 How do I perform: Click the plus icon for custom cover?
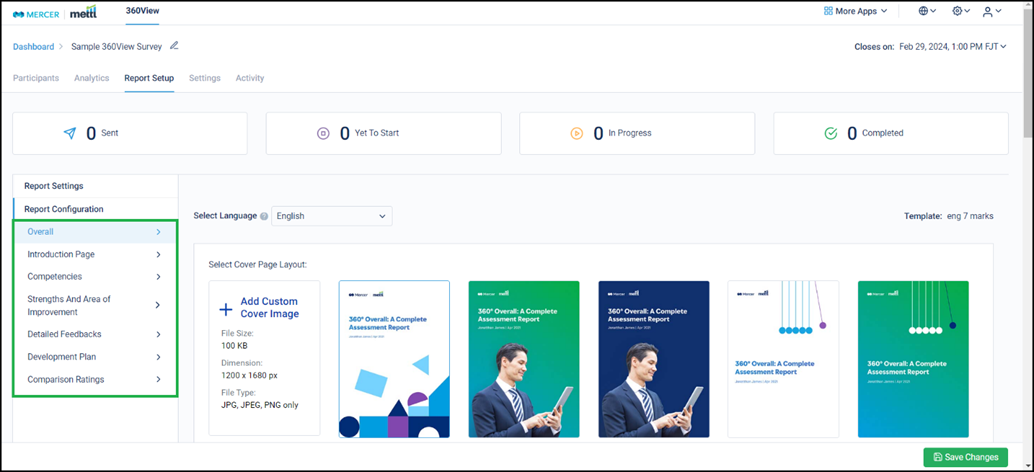pyautogui.click(x=226, y=309)
